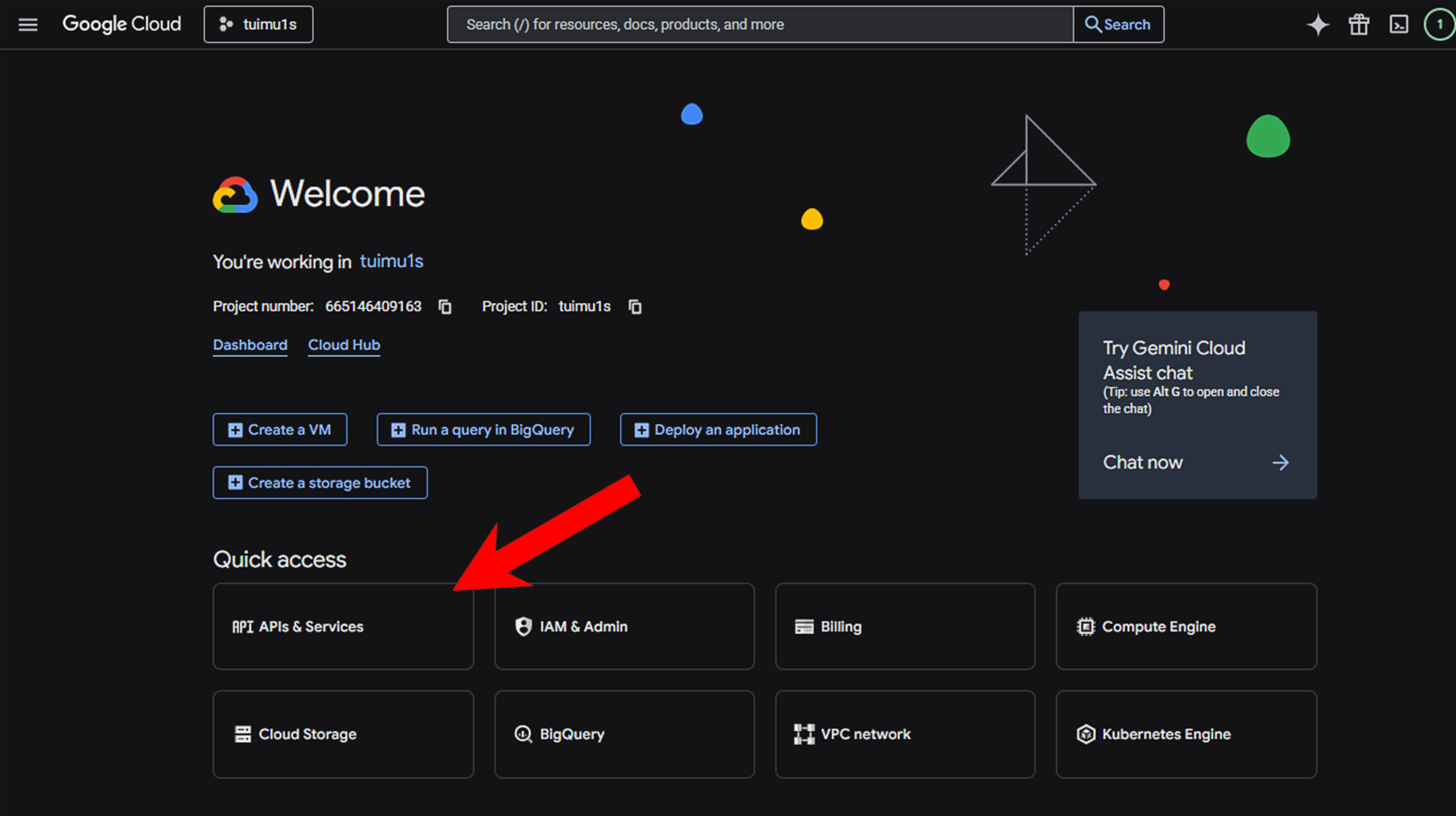
Task: Open the hamburger navigation menu
Action: pyautogui.click(x=28, y=24)
